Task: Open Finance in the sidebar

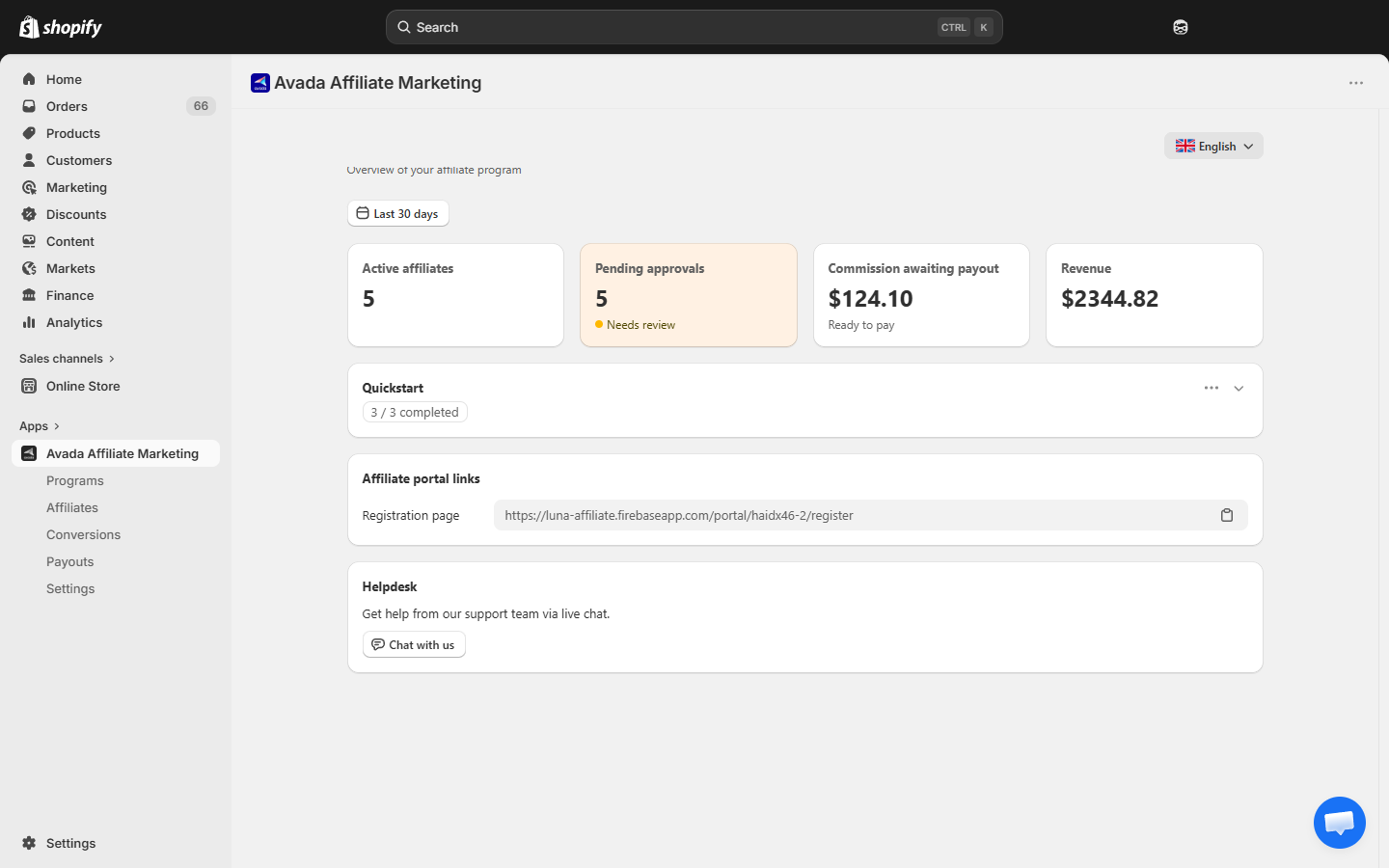Action: click(116, 295)
